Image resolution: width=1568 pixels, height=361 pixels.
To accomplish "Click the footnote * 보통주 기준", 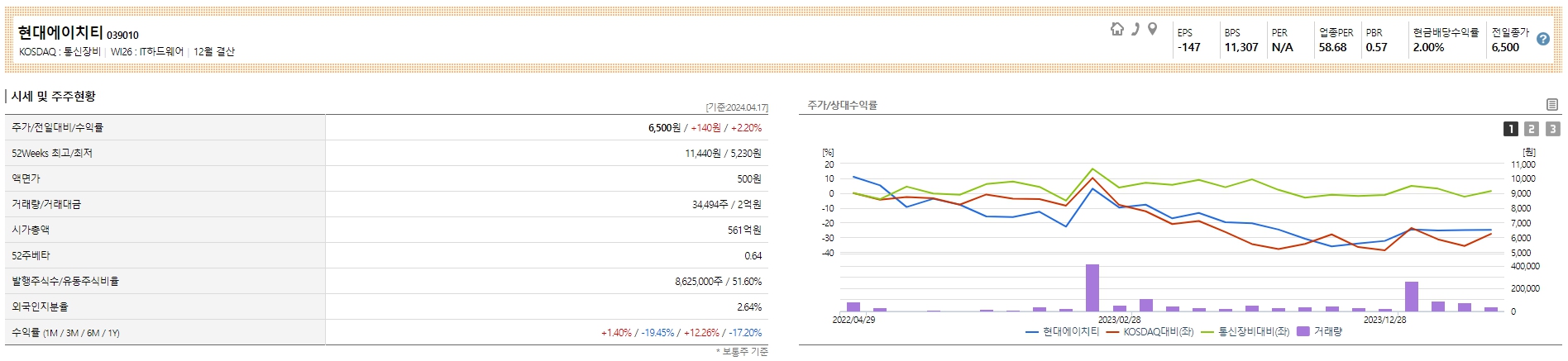I will point(742,352).
